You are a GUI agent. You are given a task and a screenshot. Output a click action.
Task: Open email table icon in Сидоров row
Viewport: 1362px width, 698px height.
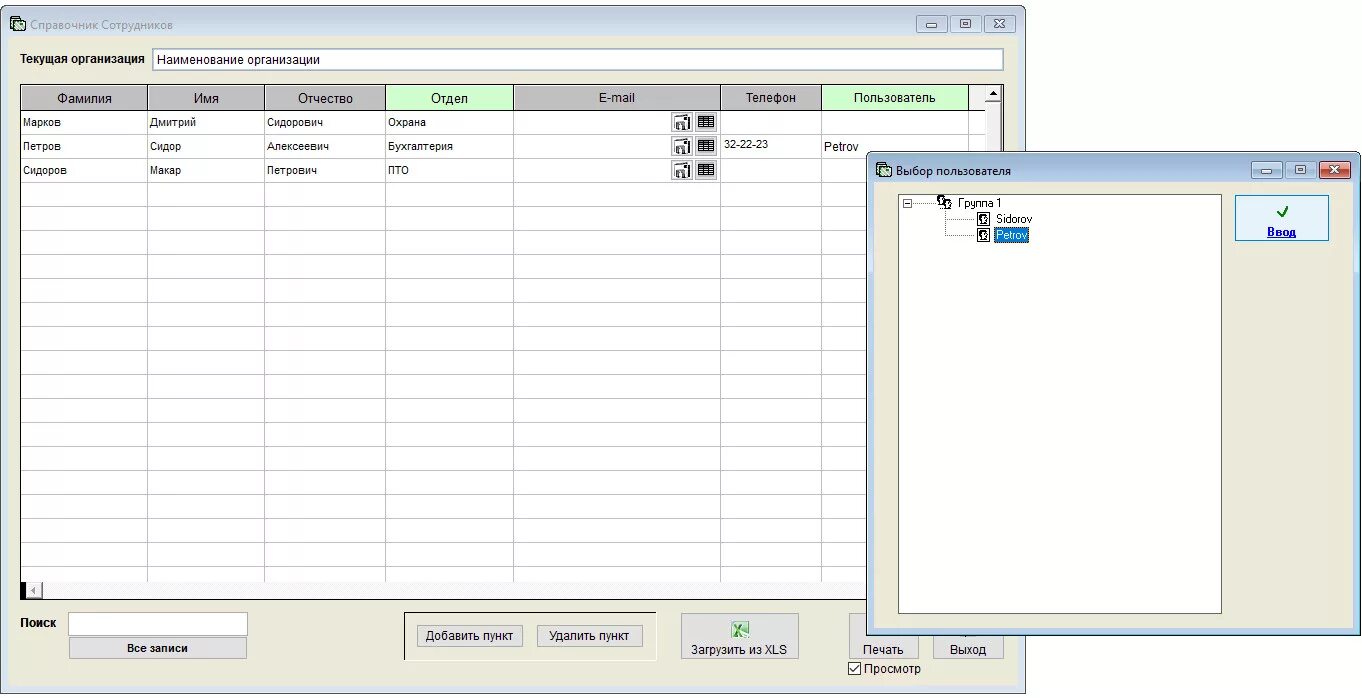[x=706, y=170]
